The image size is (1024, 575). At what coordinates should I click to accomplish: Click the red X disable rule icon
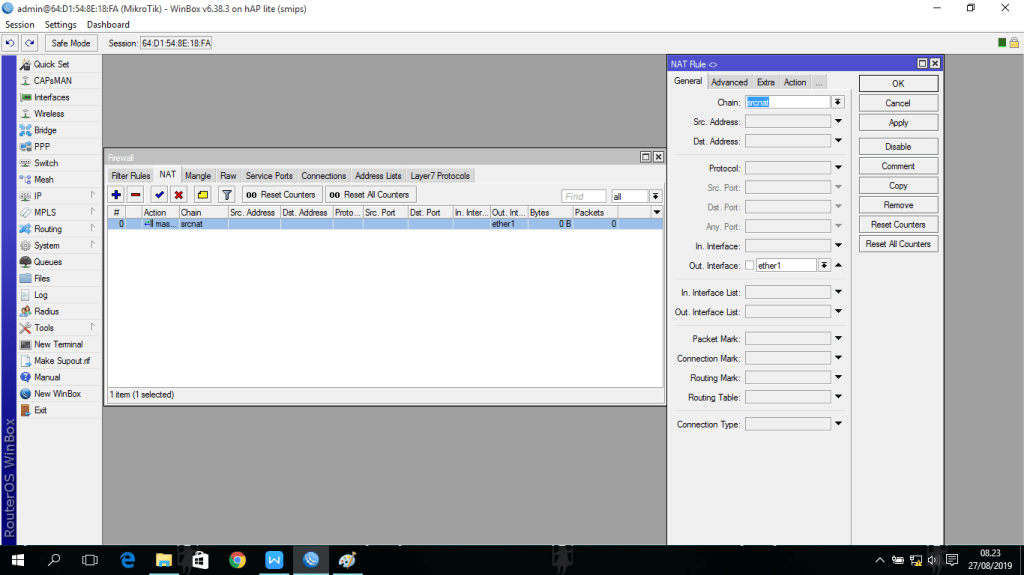tap(179, 195)
